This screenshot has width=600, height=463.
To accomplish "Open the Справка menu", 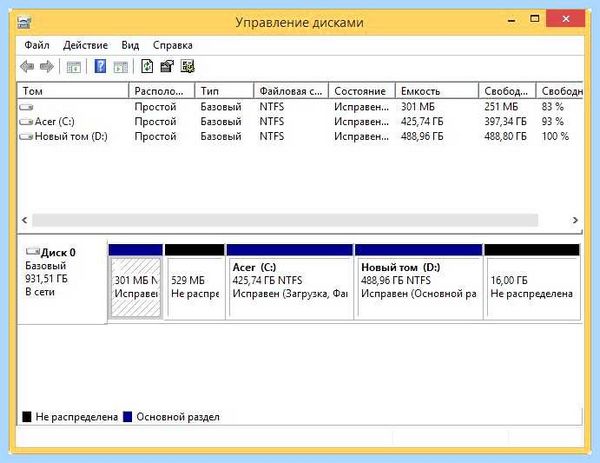I will (x=173, y=45).
